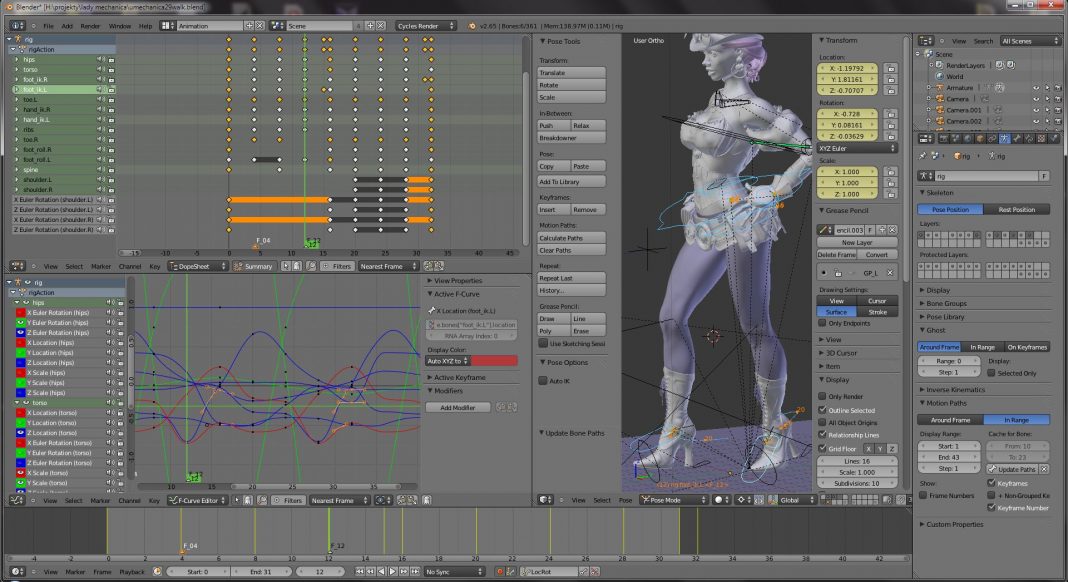
Task: Play the animation forward in the timeline
Action: point(393,571)
